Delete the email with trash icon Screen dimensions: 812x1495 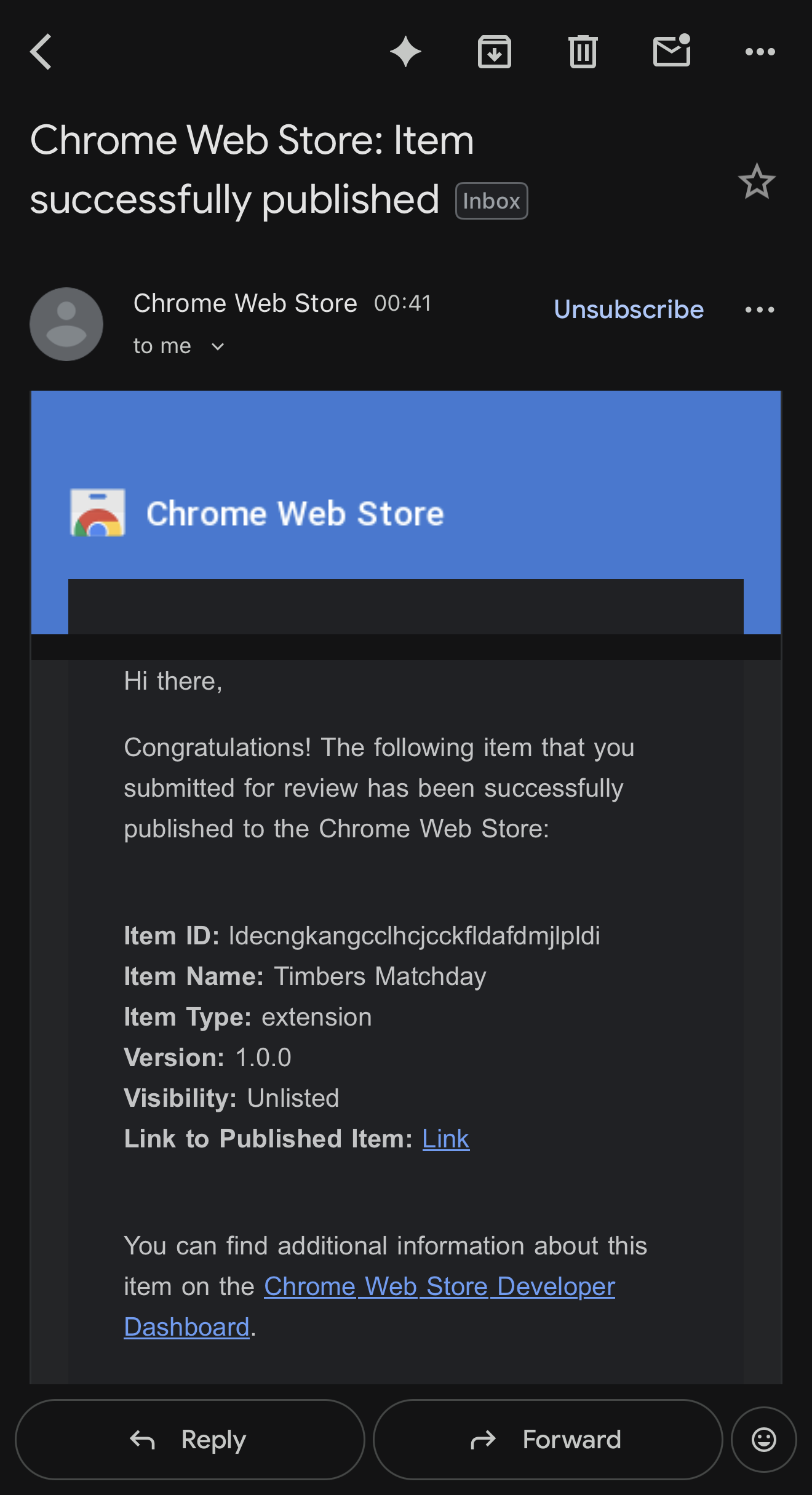point(583,52)
